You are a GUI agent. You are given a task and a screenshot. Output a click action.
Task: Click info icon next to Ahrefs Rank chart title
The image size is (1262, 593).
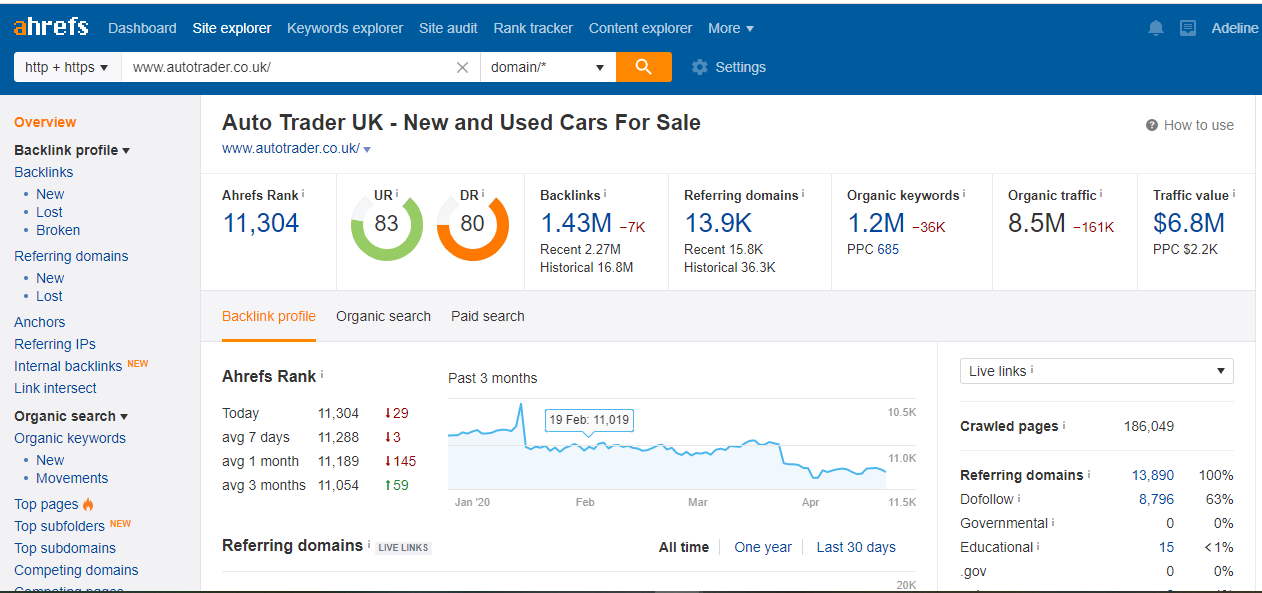click(322, 375)
